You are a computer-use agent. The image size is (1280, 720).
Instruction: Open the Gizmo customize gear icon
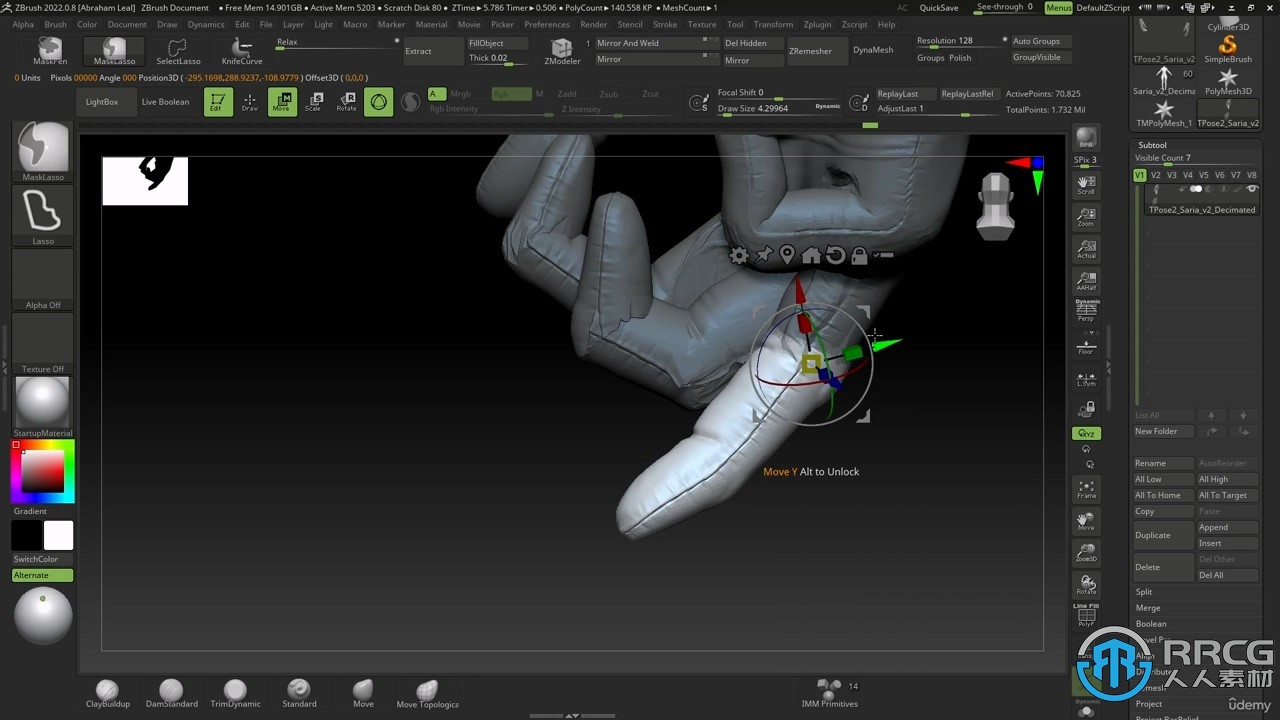(x=738, y=256)
